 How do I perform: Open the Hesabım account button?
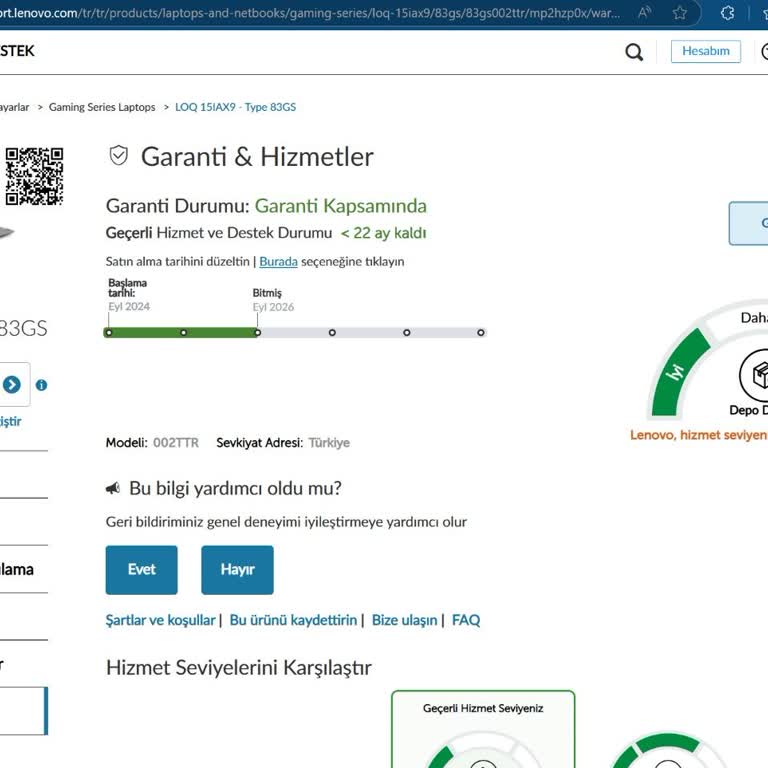click(x=705, y=51)
